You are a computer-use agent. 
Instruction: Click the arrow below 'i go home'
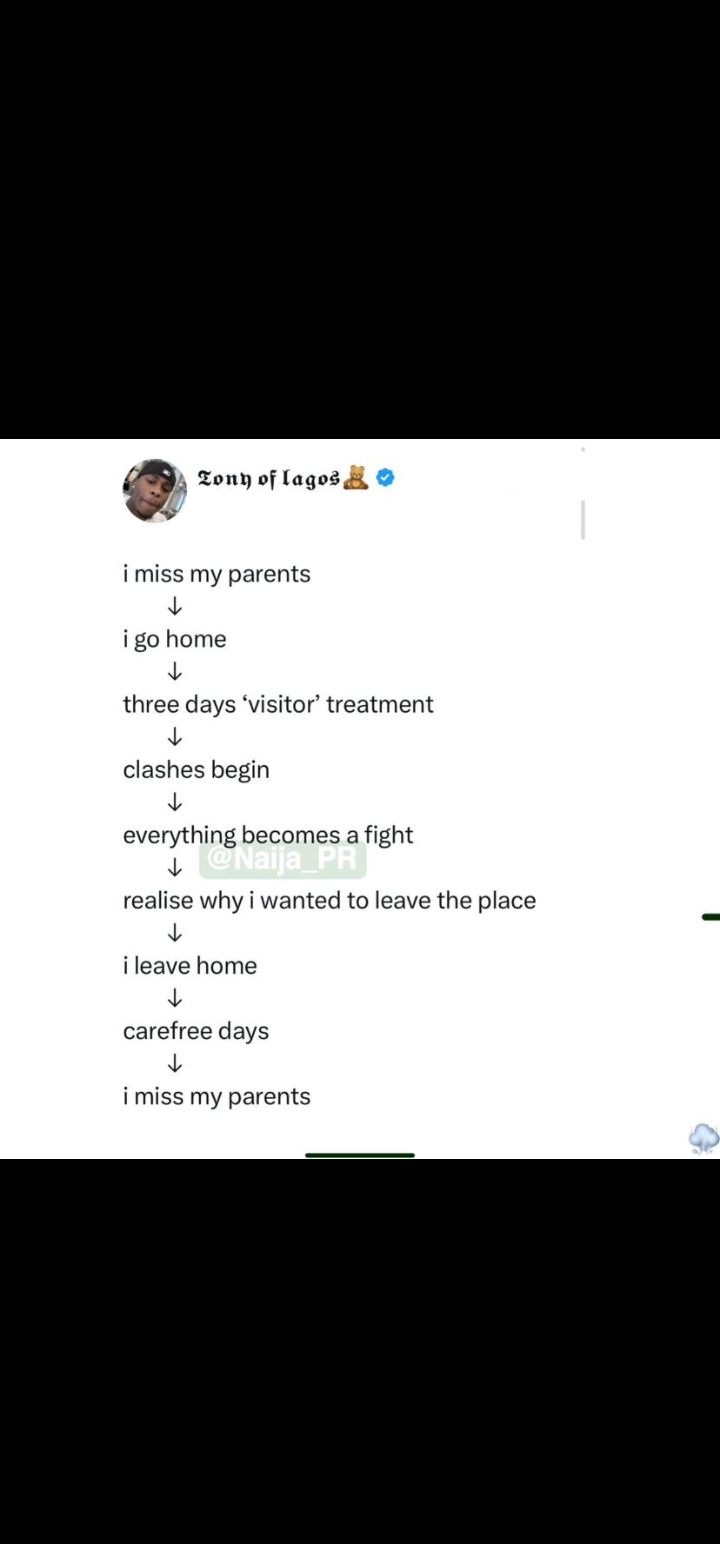(175, 672)
